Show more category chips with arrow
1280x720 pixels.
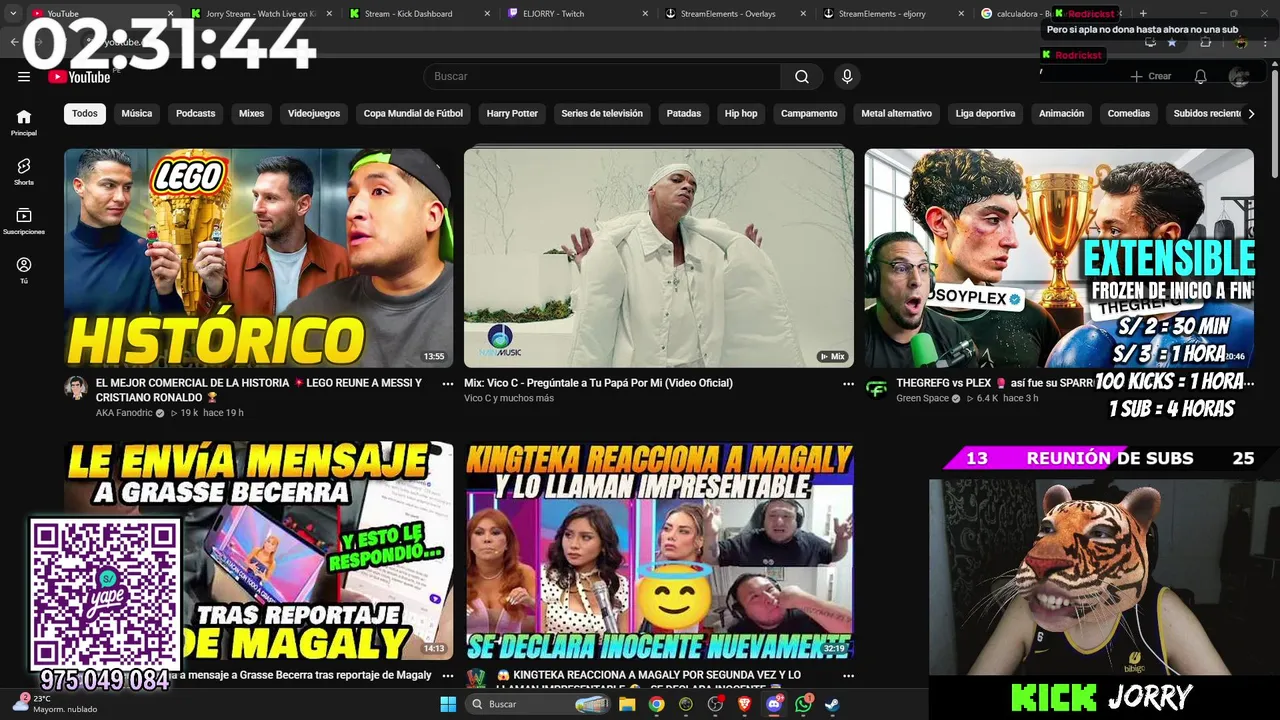point(1250,114)
